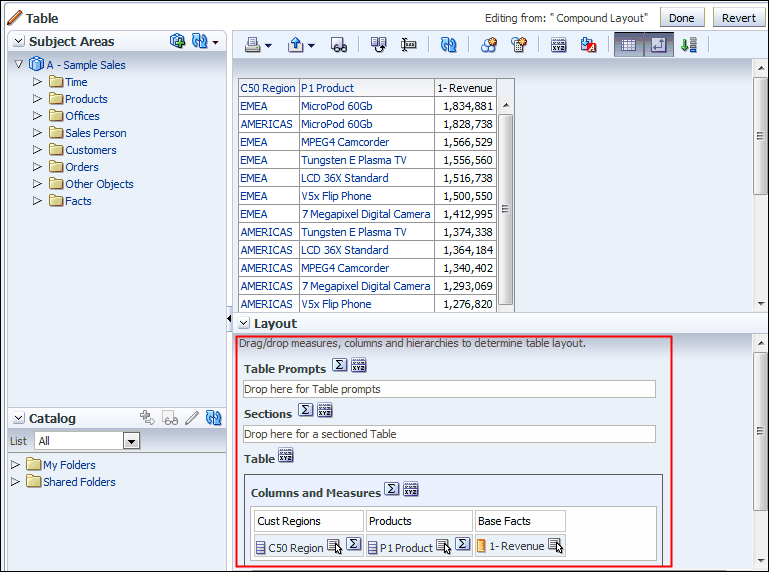Open the Table Prompts properties XYZ icon
769x572 pixels.
click(359, 365)
